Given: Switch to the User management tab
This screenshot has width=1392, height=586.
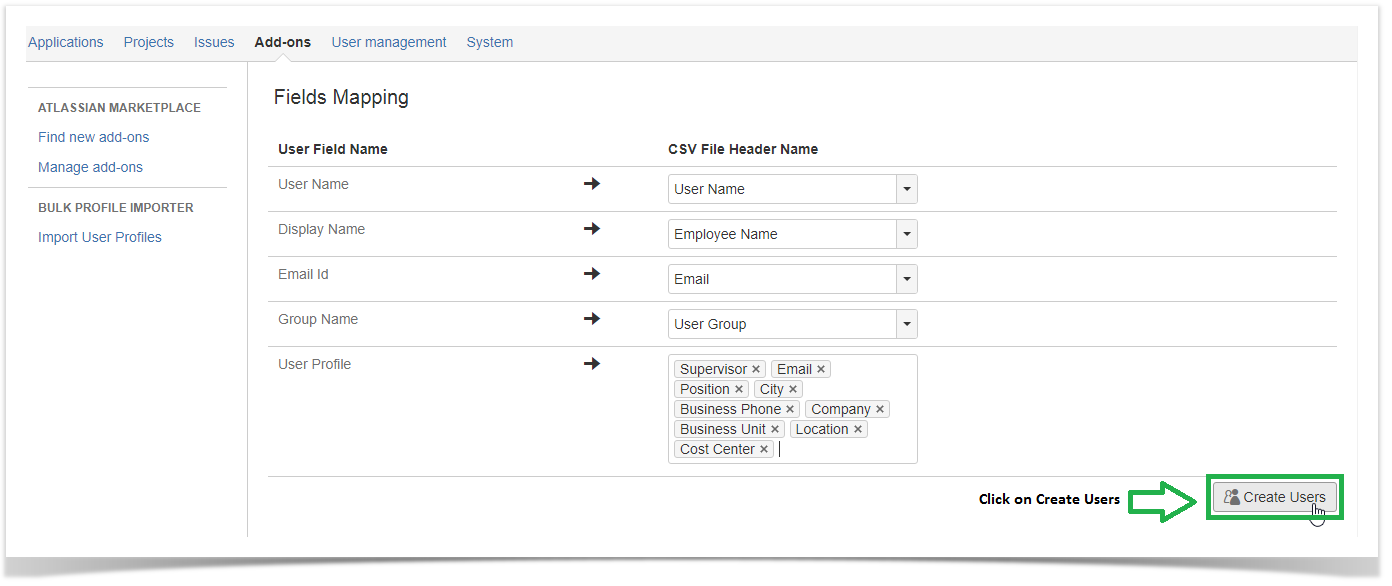Looking at the screenshot, I should pos(389,42).
